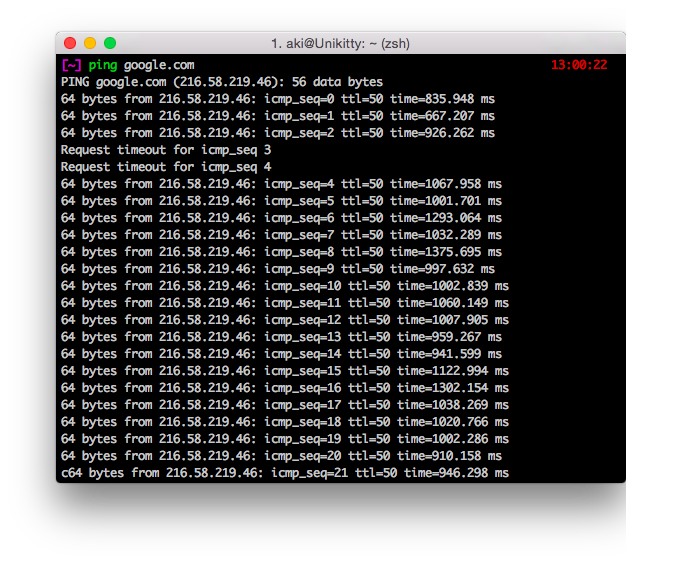Click the time=1302.154 ms value
The width and height of the screenshot is (682, 563).
[x=453, y=388]
